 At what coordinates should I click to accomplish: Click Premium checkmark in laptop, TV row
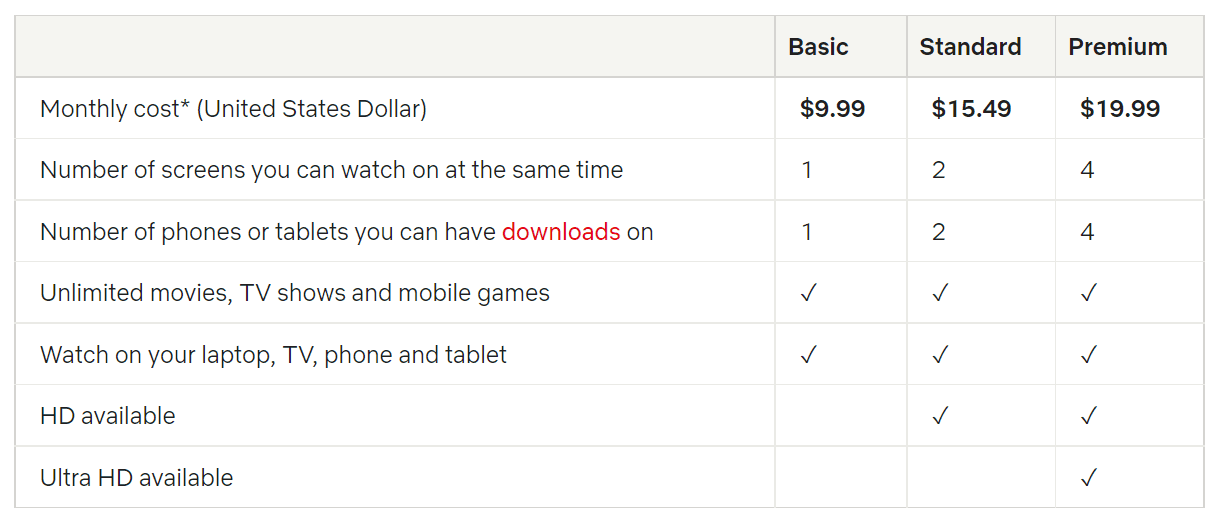pos(1089,355)
